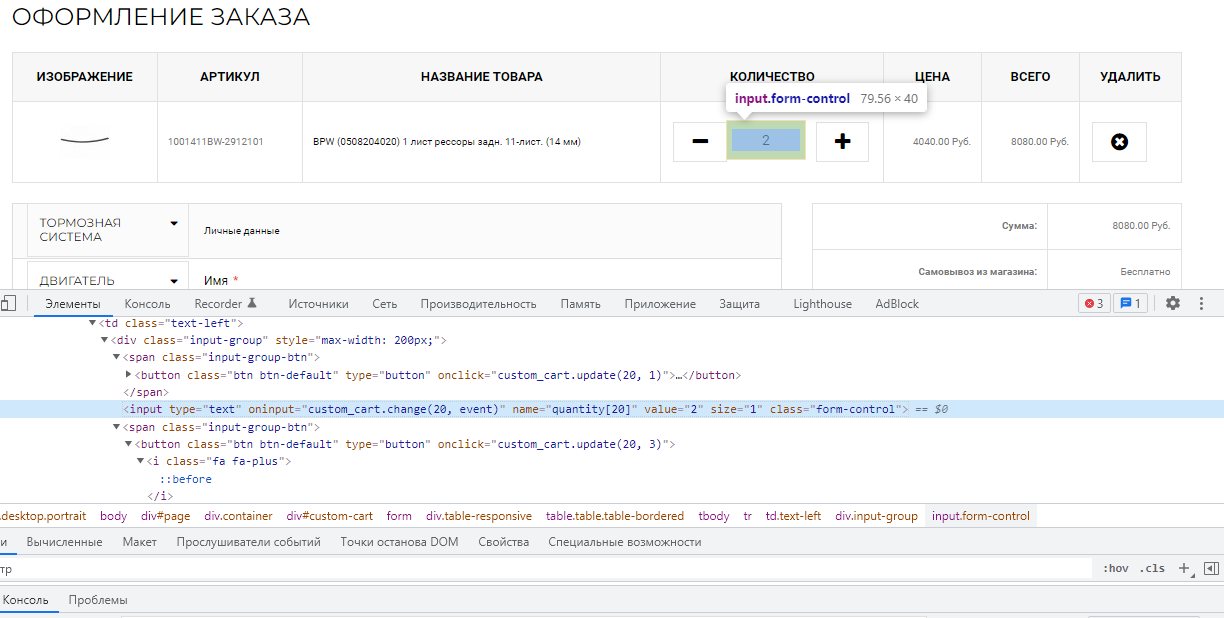Remove the item with delete icon
Image resolution: width=1224 pixels, height=618 pixels.
(x=1119, y=142)
